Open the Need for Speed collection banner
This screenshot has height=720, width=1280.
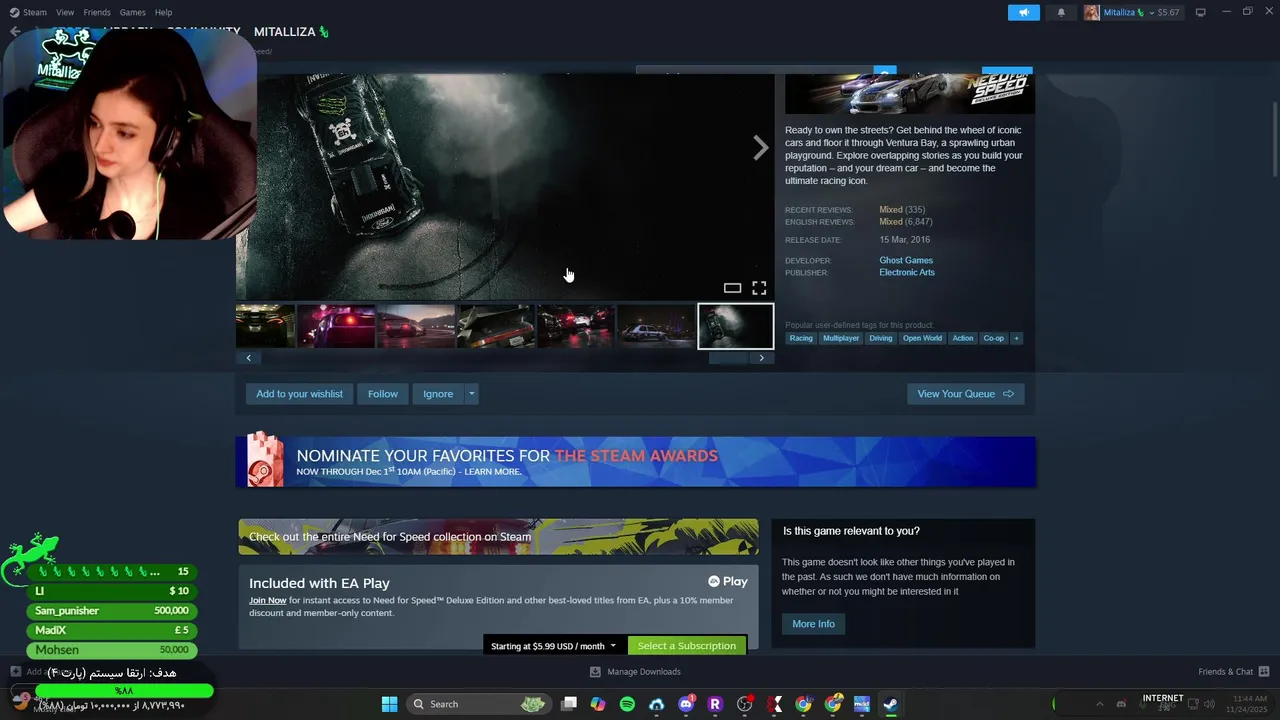click(498, 537)
